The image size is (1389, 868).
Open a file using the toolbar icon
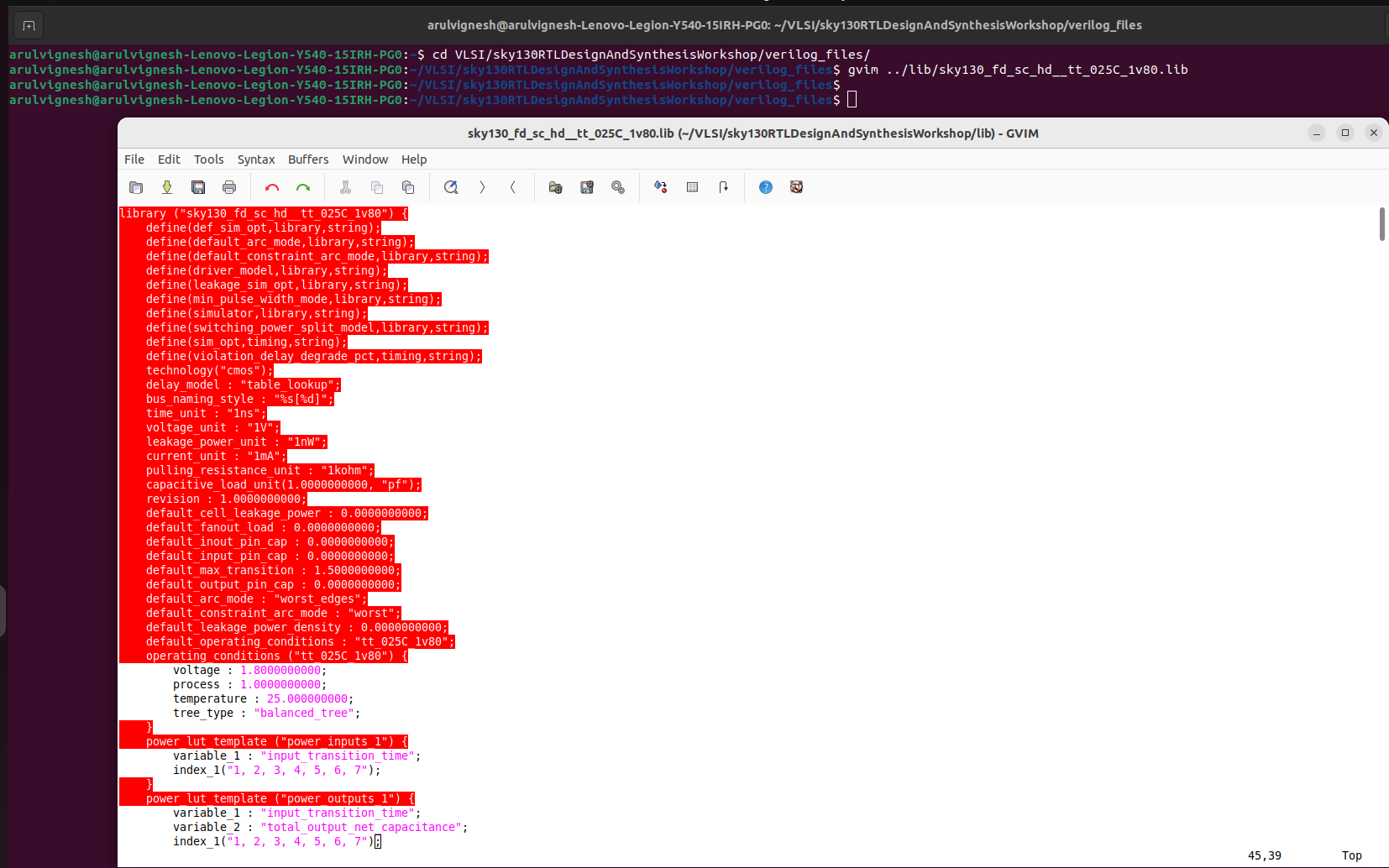point(135,187)
